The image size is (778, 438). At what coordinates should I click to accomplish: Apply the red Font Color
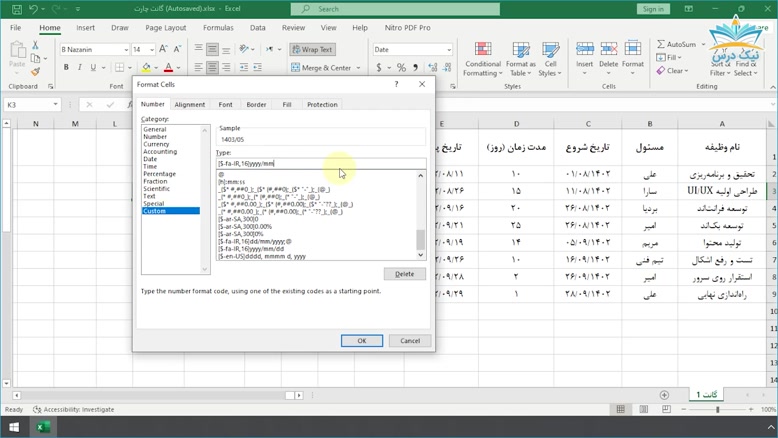pos(169,67)
